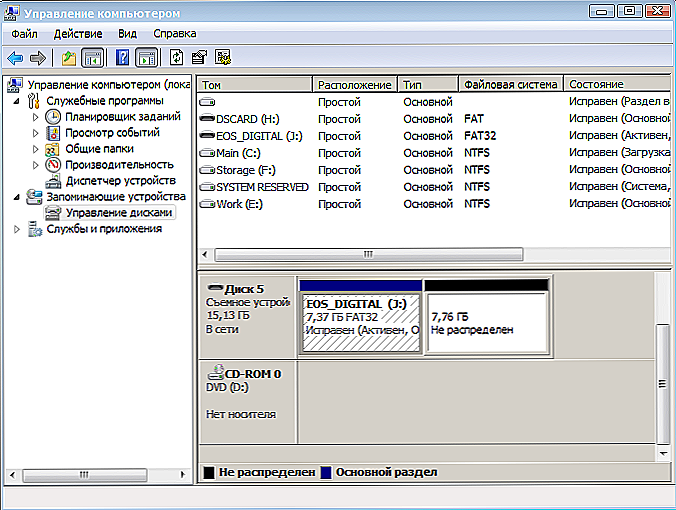The width and height of the screenshot is (676, 510).
Task: Open the Вид menu
Action: pyautogui.click(x=127, y=34)
